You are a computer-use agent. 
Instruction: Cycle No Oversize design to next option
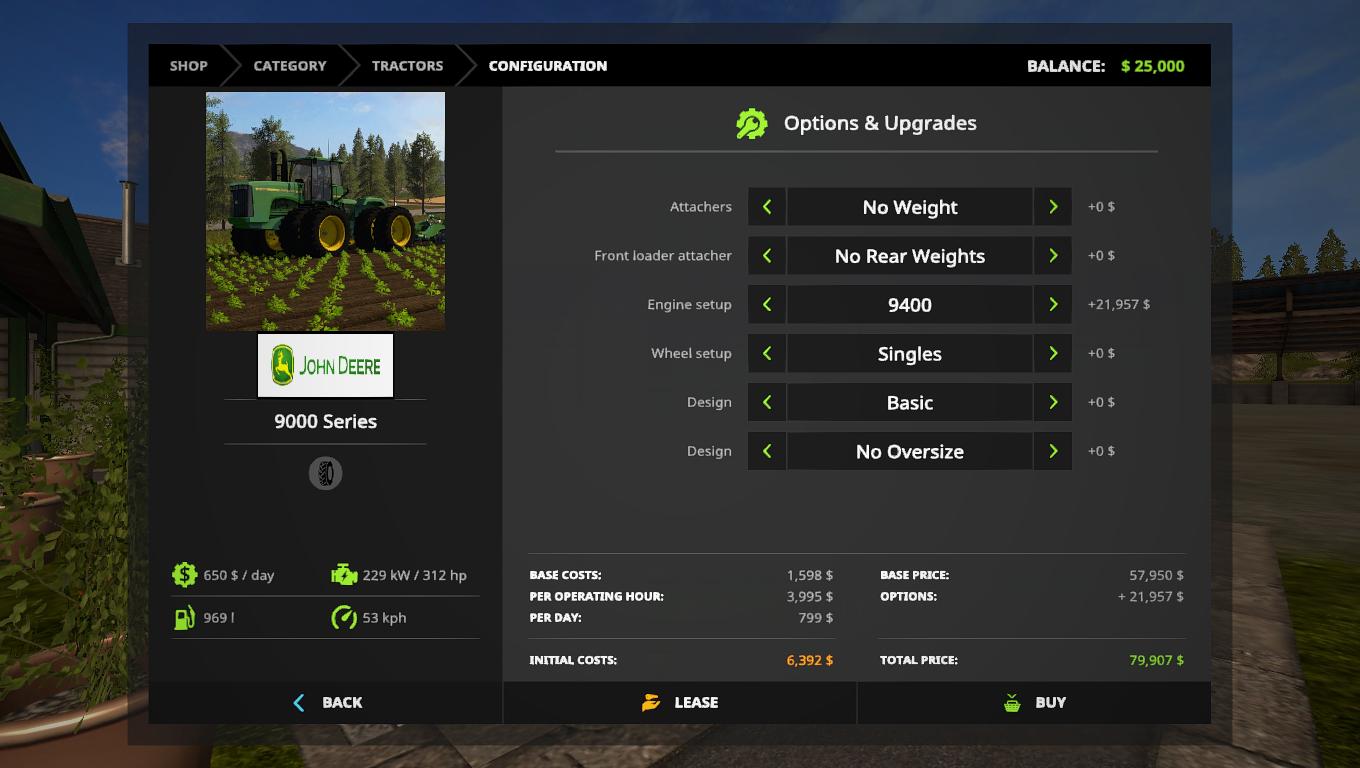coord(1053,452)
